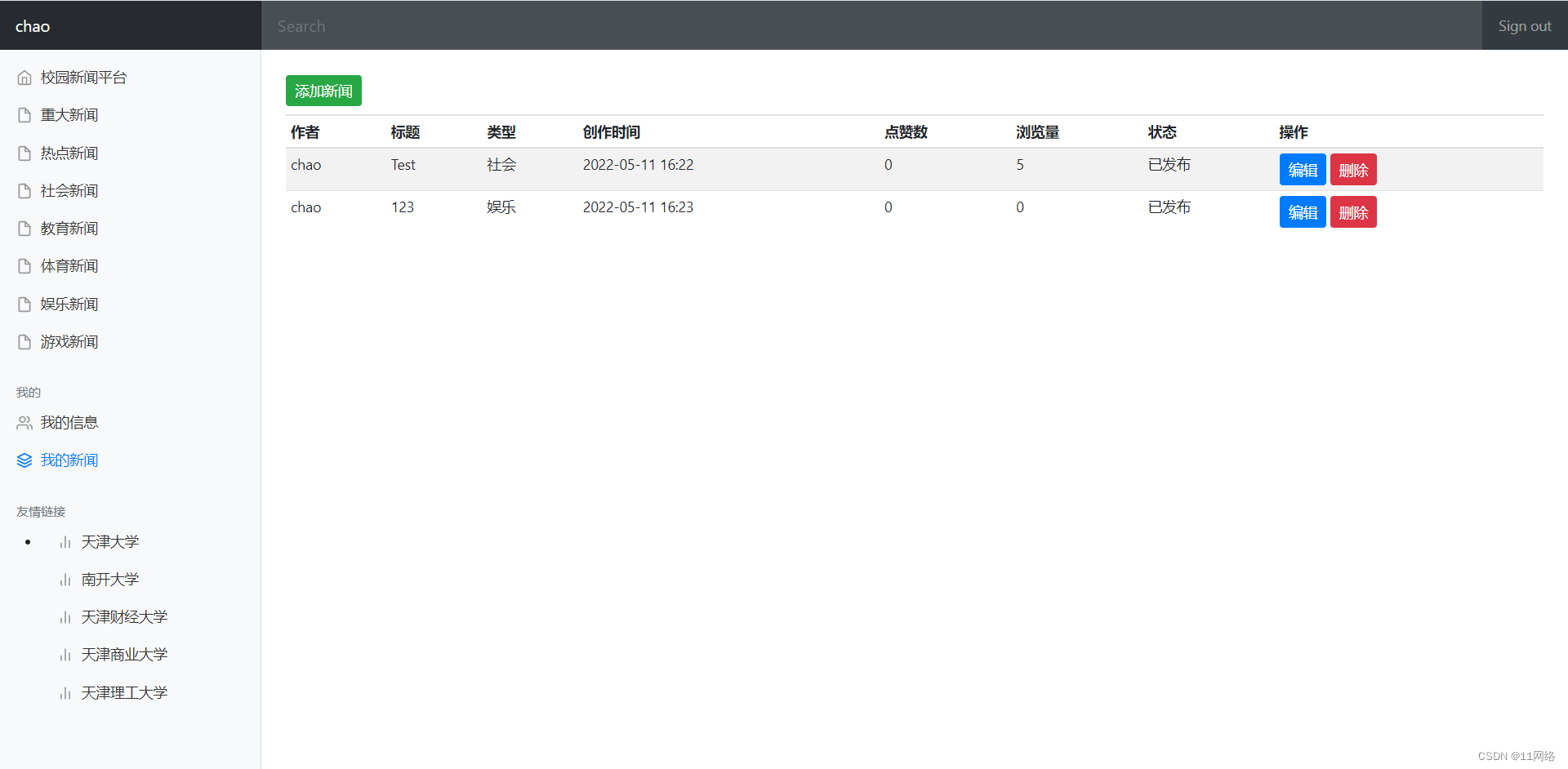1568x769 pixels.
Task: Click the file icon beside 重大新闻
Action: 24,115
